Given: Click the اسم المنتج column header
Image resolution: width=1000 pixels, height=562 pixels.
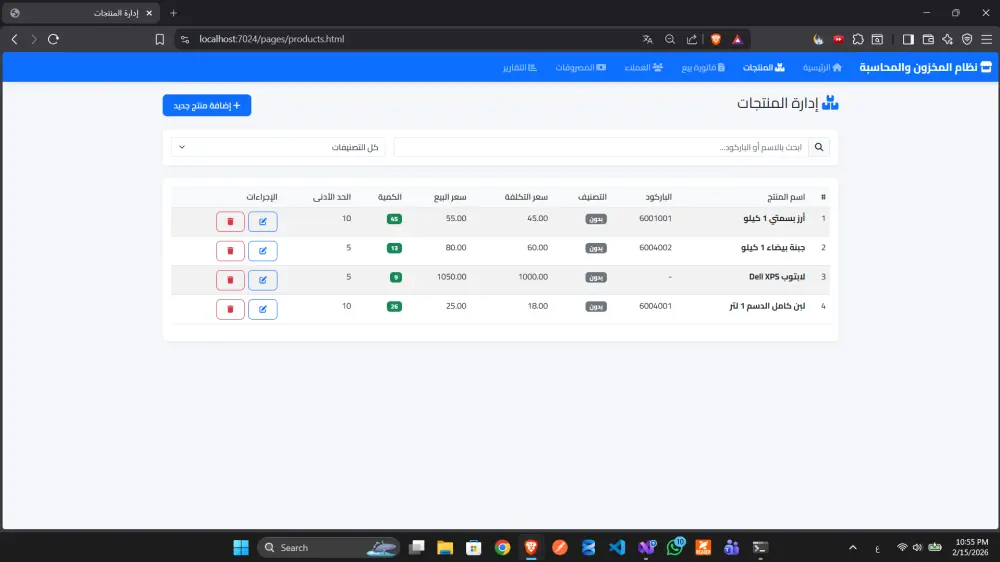Looking at the screenshot, I should point(786,197).
